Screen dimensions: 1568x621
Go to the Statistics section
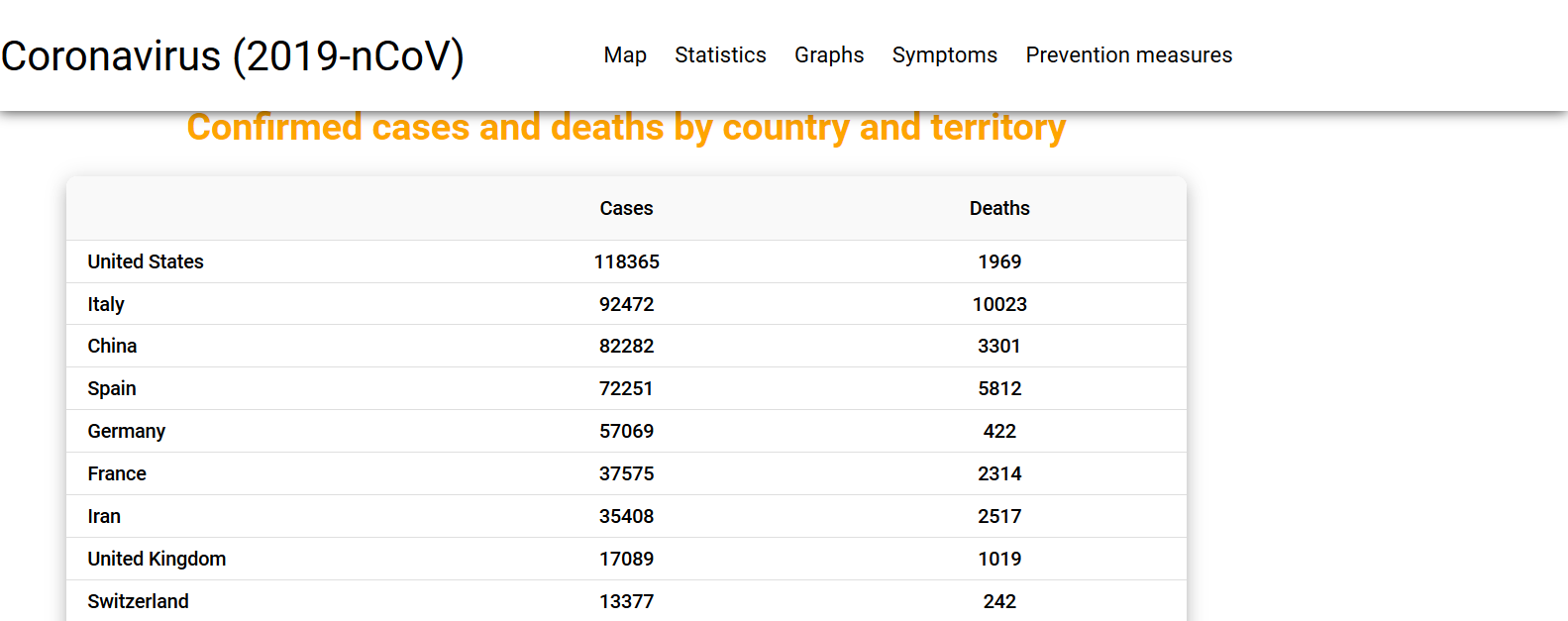720,55
